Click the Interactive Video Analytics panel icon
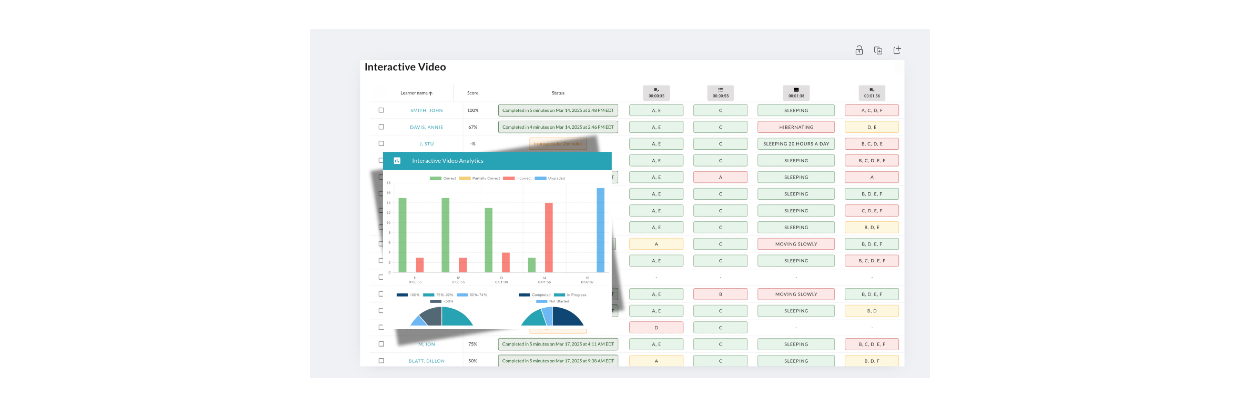Screen dimensions: 1240x400 point(397,160)
